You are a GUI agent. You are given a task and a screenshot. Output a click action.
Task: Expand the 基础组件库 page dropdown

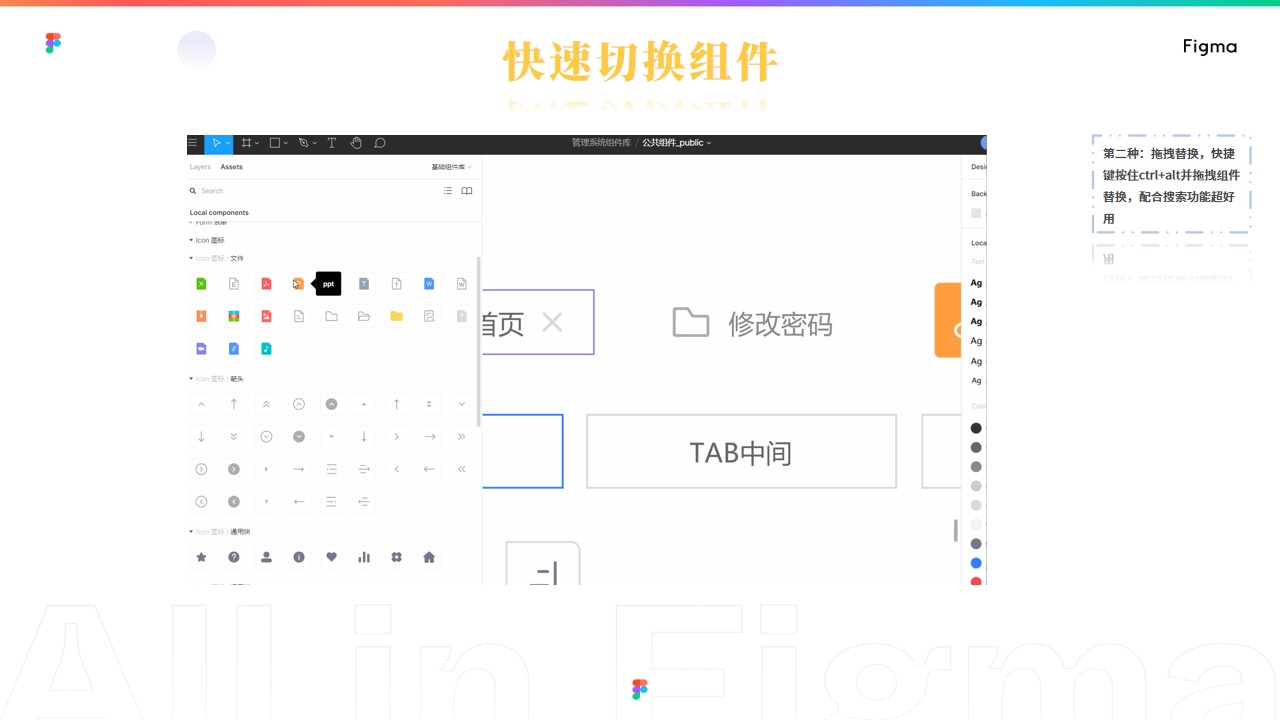click(452, 167)
